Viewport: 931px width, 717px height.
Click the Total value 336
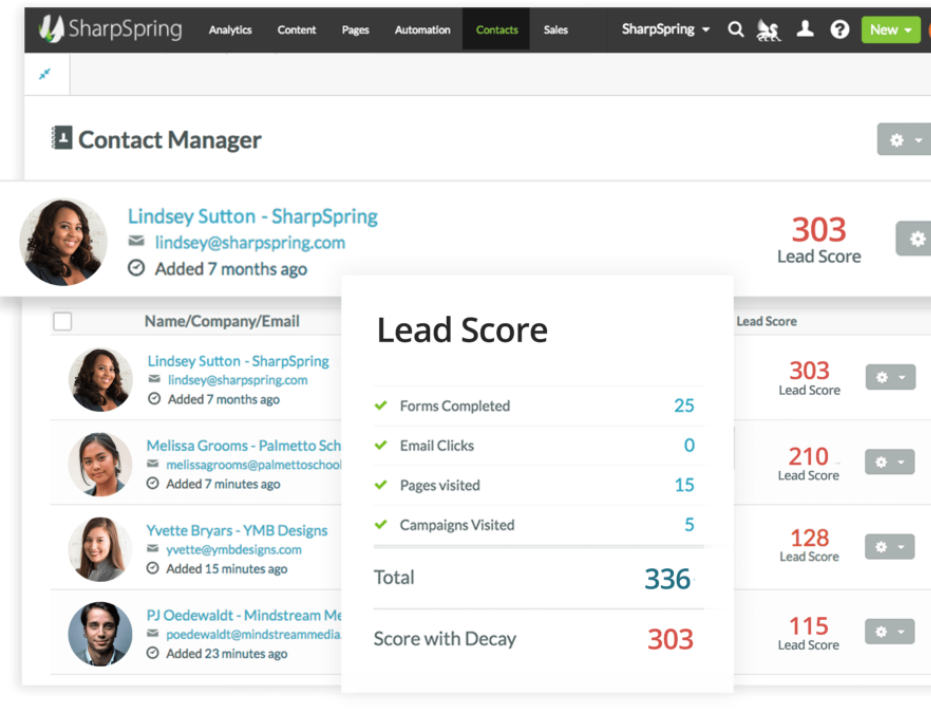667,579
